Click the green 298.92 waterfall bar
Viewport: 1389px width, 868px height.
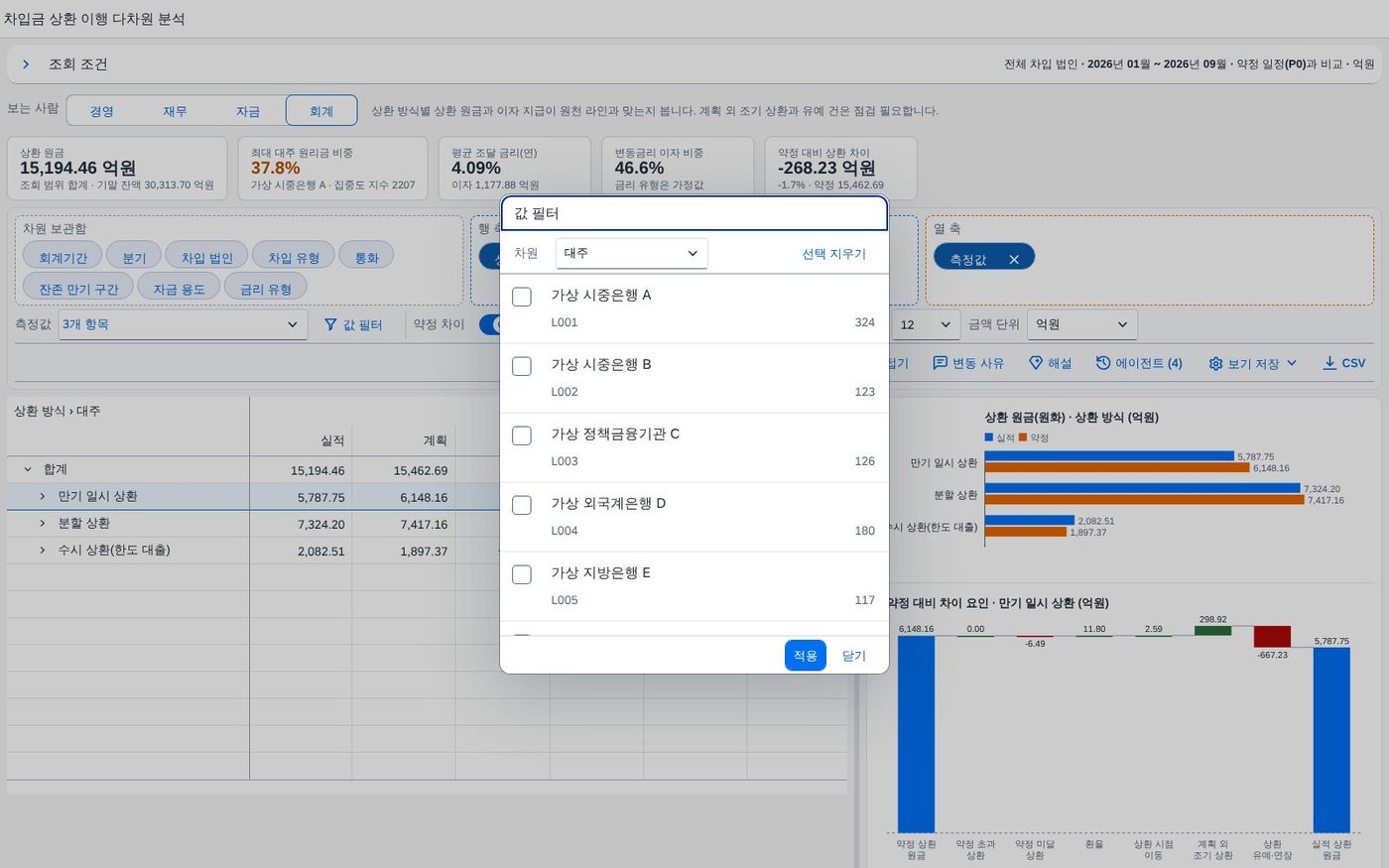point(1212,631)
